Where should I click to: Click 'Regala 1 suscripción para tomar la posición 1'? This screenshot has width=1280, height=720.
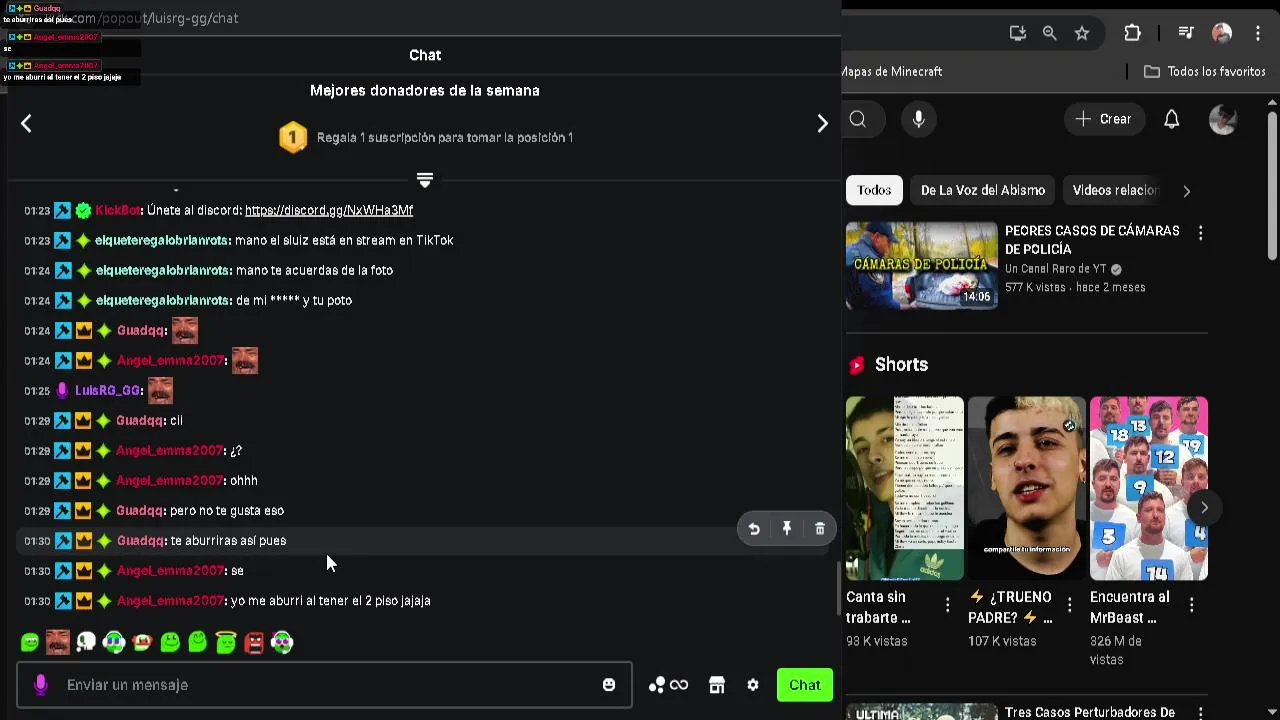click(445, 137)
